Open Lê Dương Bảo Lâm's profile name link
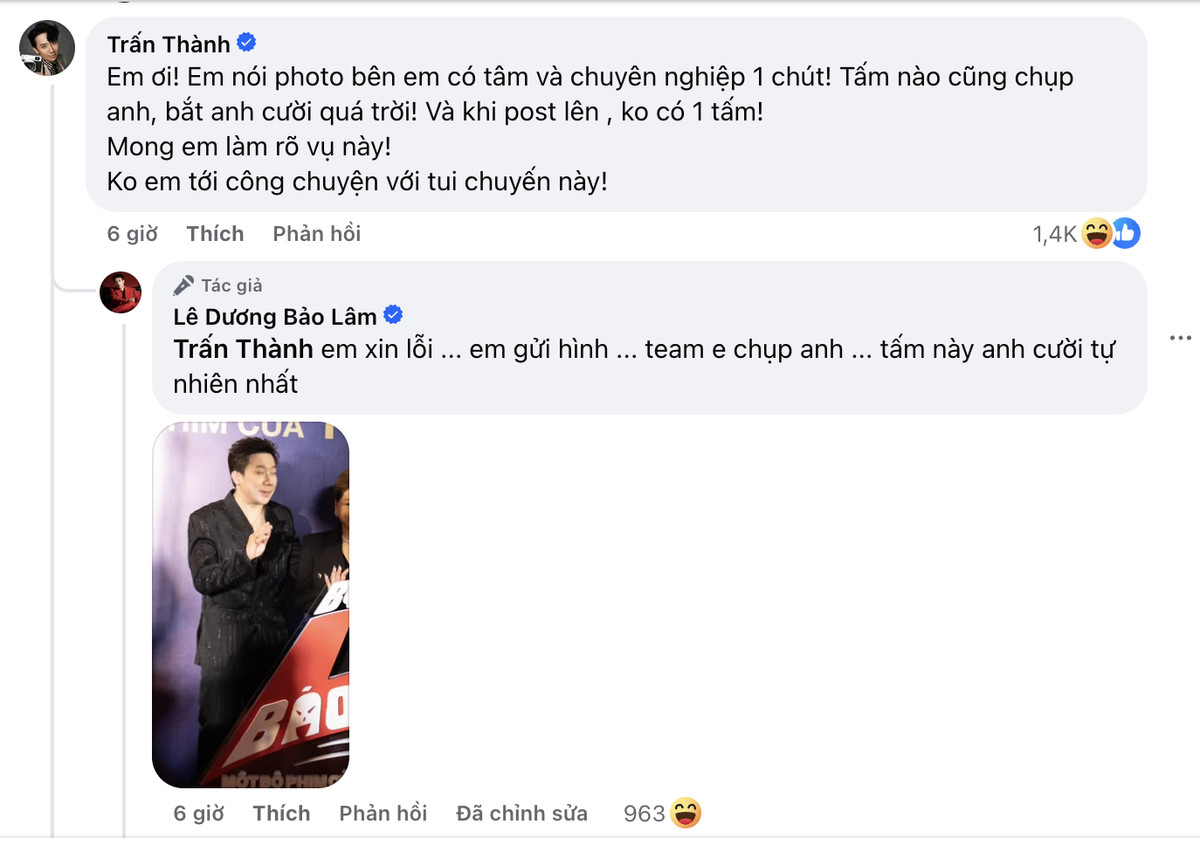The width and height of the screenshot is (1200, 845). click(275, 317)
